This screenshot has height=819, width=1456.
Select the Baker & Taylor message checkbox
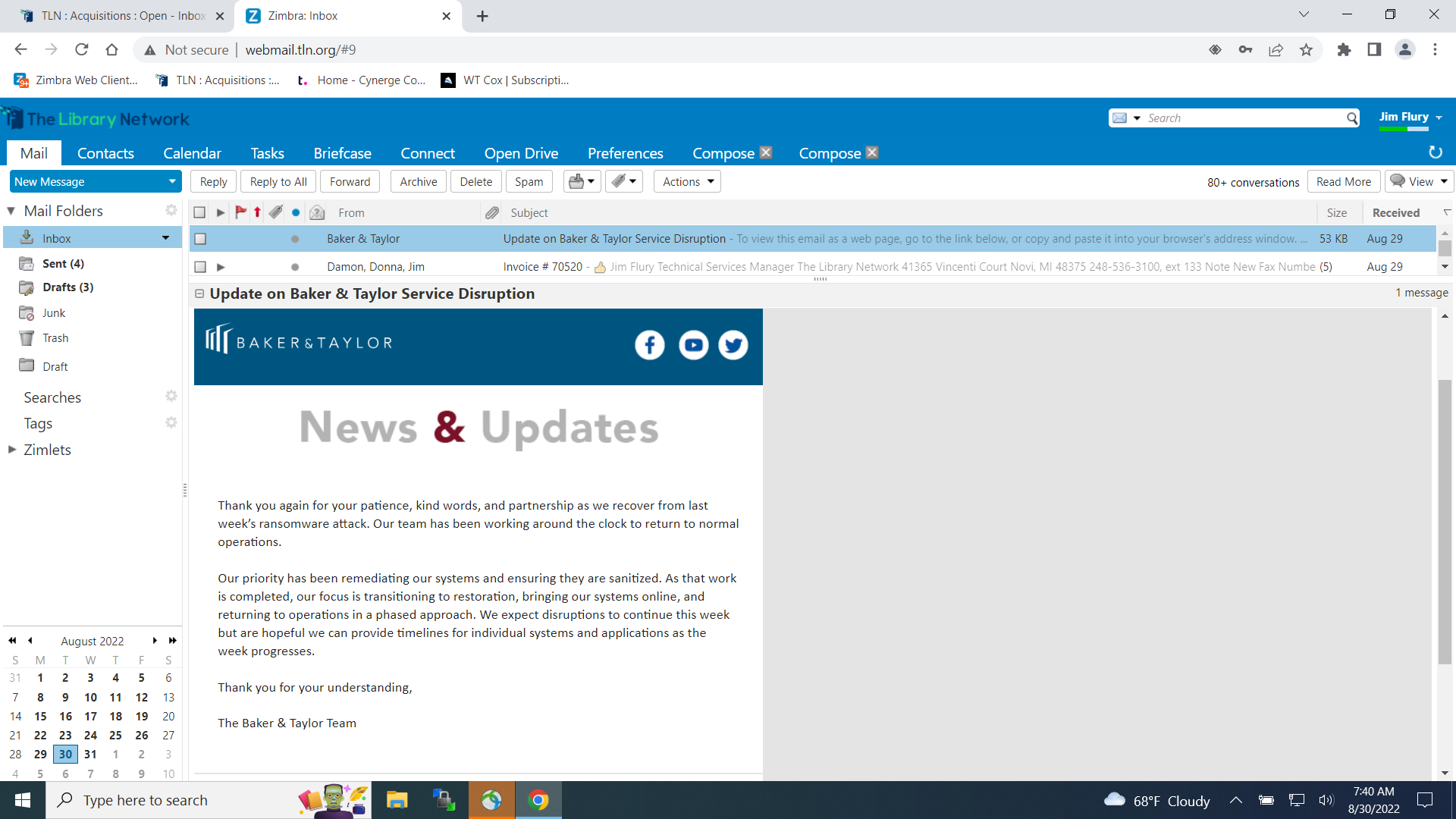point(200,239)
